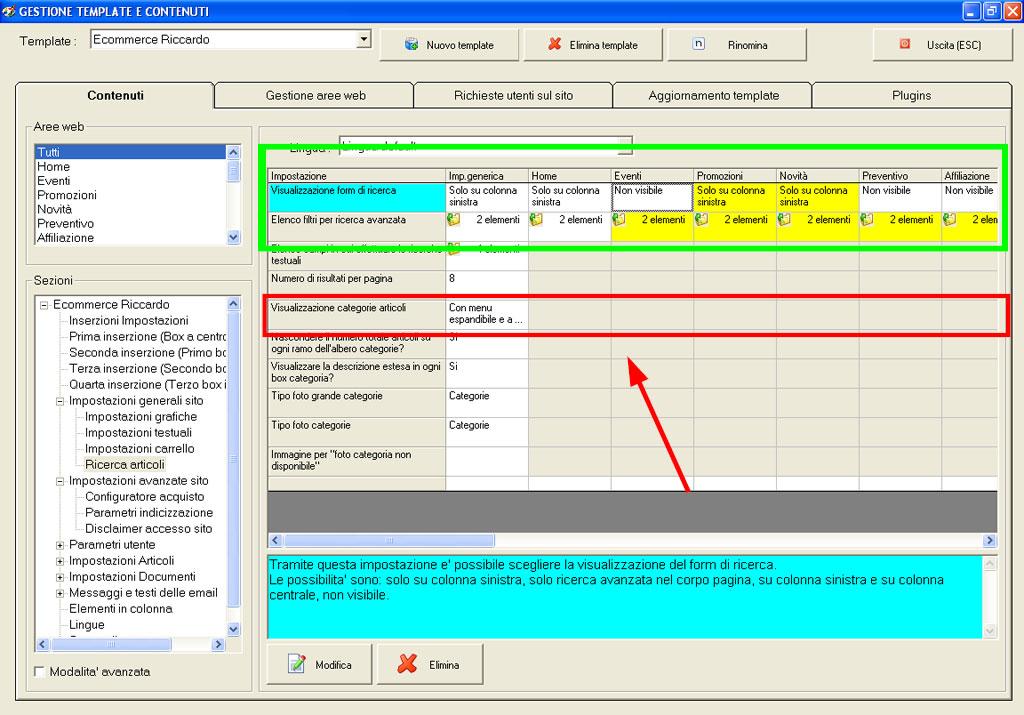Open Richieste utenti sul sito tab
1024x715 pixels.
coord(513,95)
